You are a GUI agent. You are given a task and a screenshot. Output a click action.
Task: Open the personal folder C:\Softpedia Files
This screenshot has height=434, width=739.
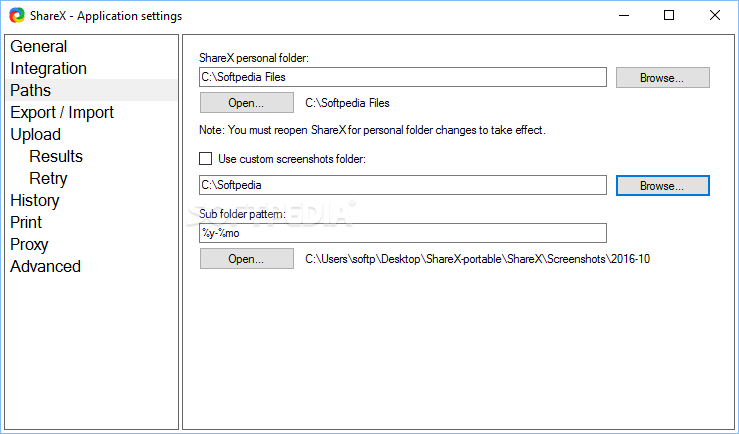(x=246, y=102)
